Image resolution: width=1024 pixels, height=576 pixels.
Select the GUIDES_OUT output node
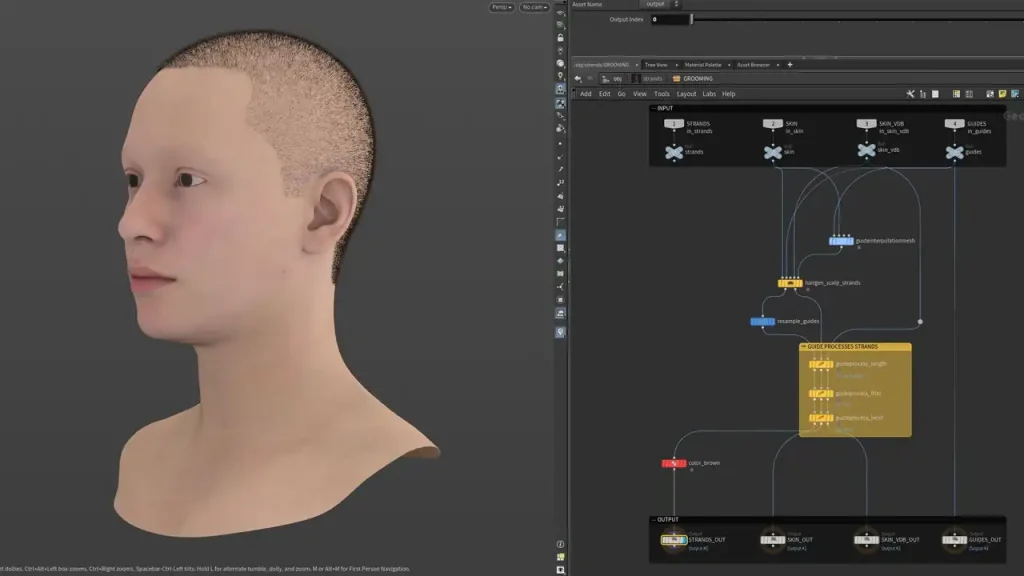click(953, 540)
